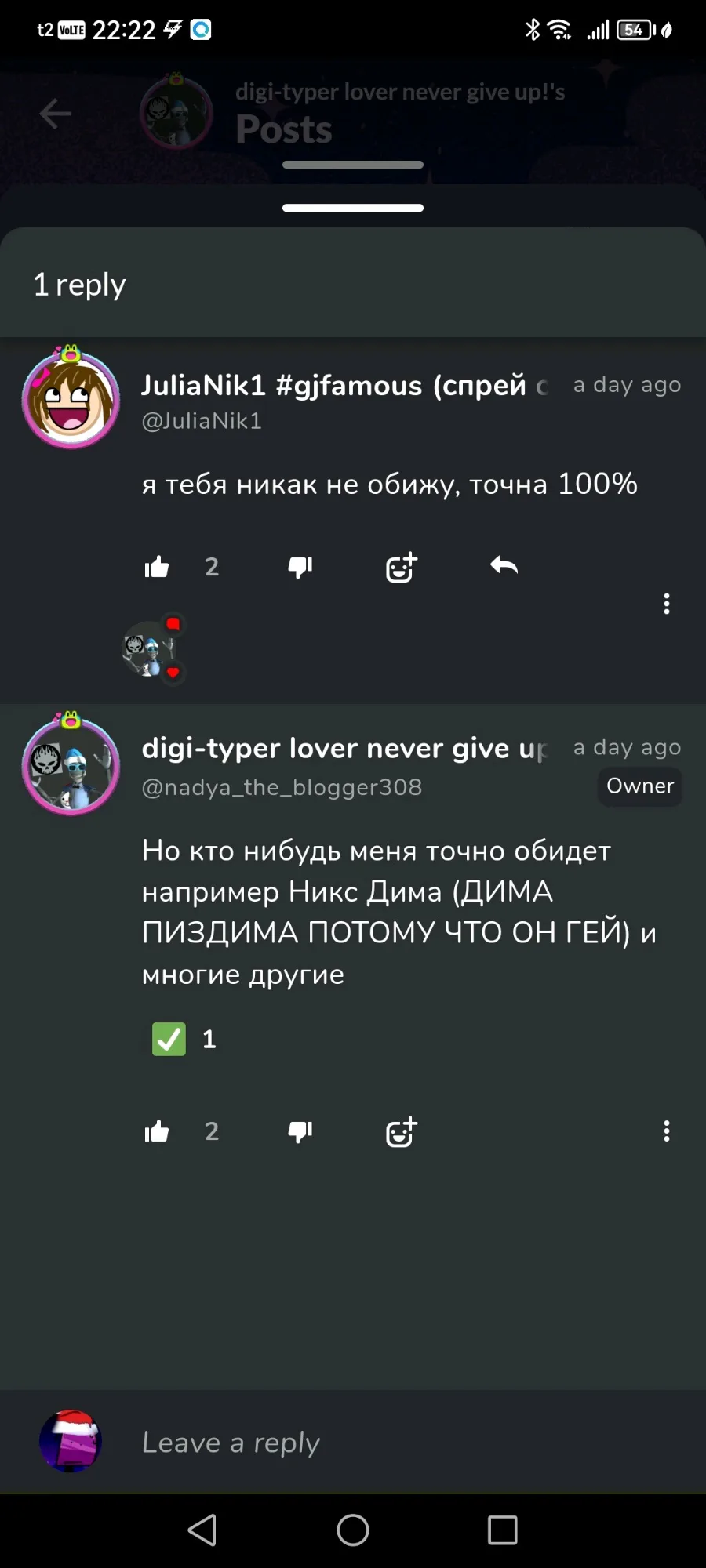Add emoji reaction to Owner's reply

coord(401,1131)
